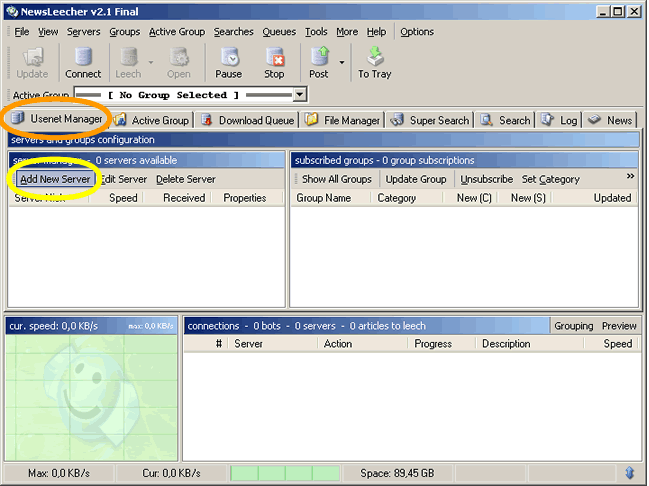
Task: Expand the Leech button dropdown arrow
Action: [151, 63]
